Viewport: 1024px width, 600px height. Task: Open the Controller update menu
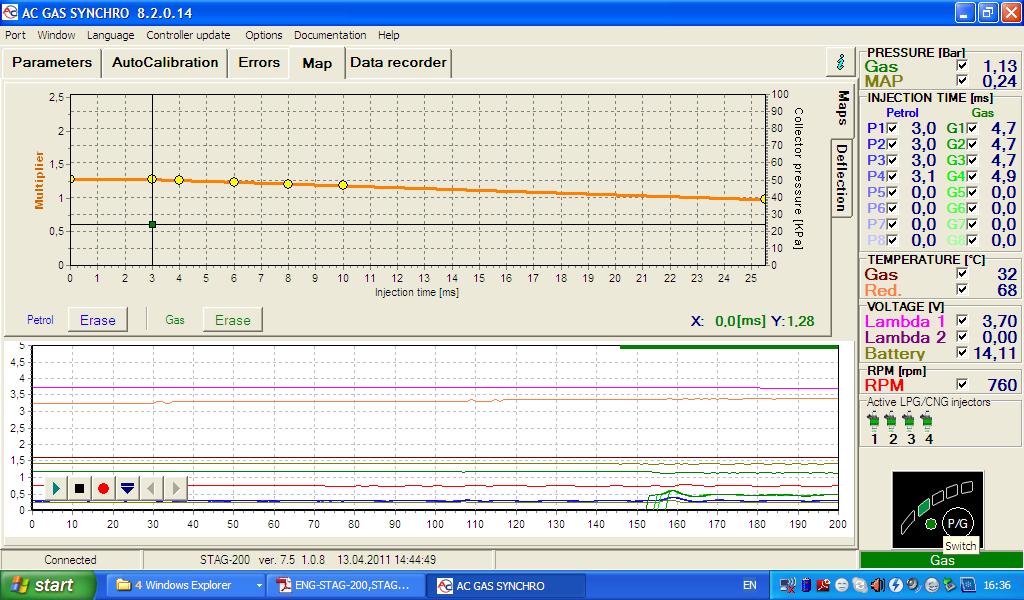pyautogui.click(x=188, y=35)
